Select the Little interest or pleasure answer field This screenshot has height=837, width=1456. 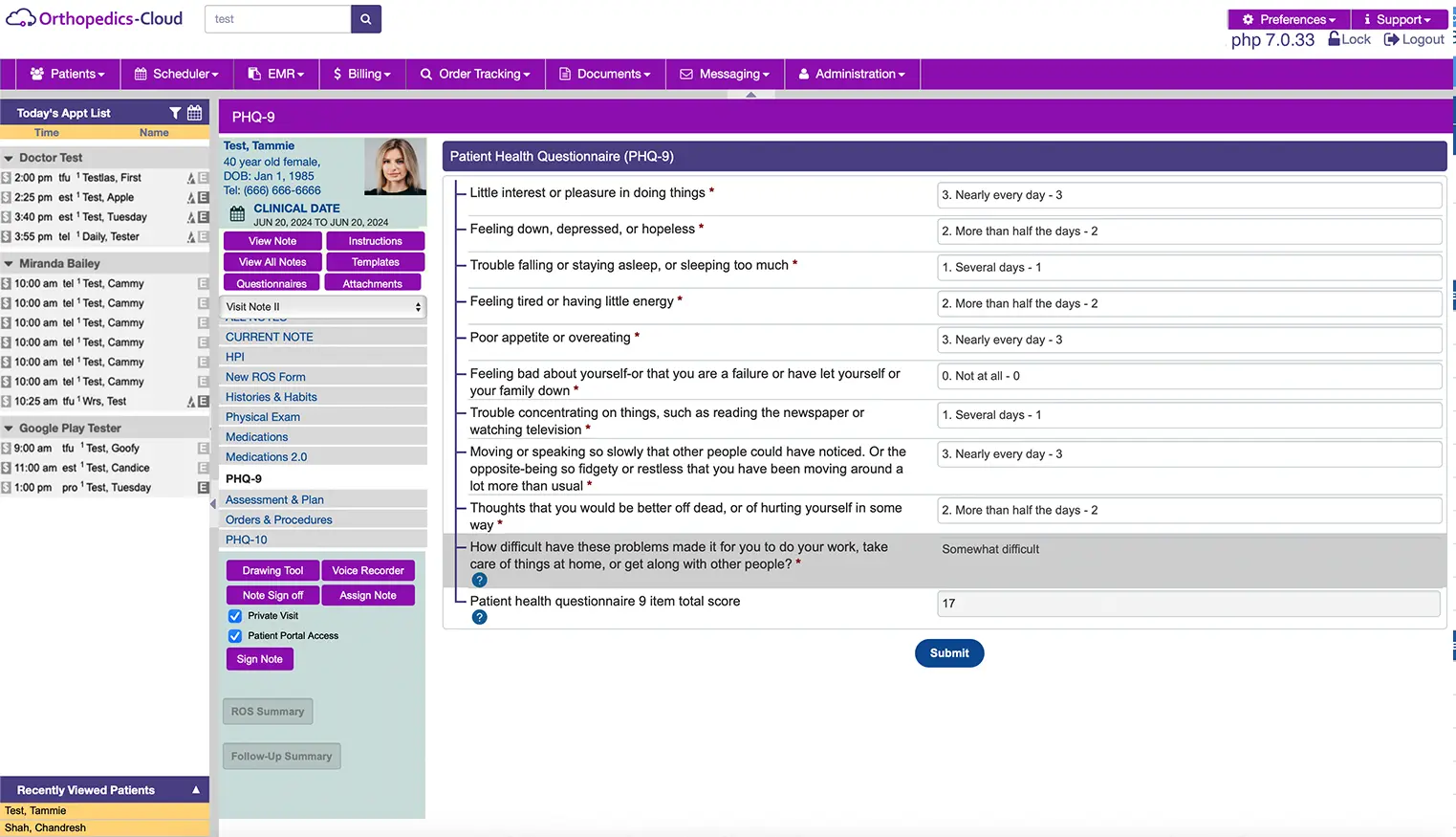(x=1188, y=195)
